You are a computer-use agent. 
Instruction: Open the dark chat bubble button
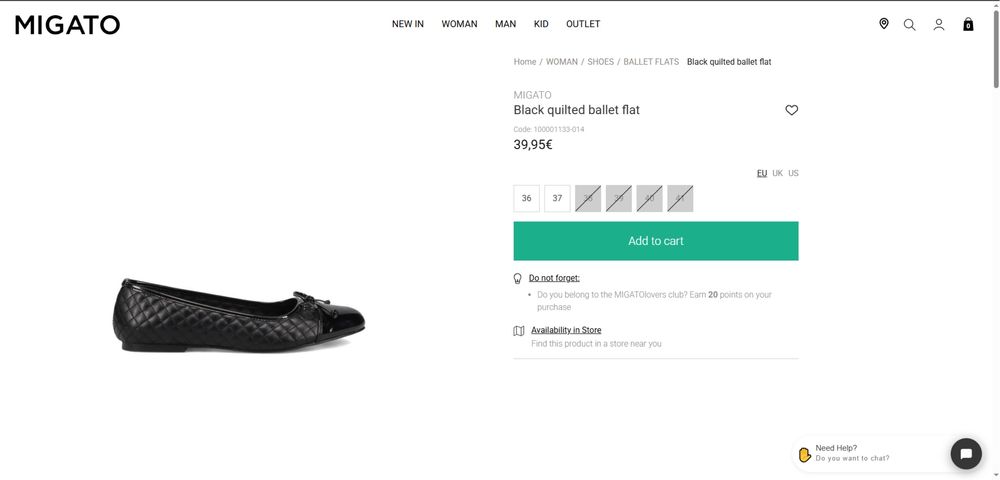966,453
